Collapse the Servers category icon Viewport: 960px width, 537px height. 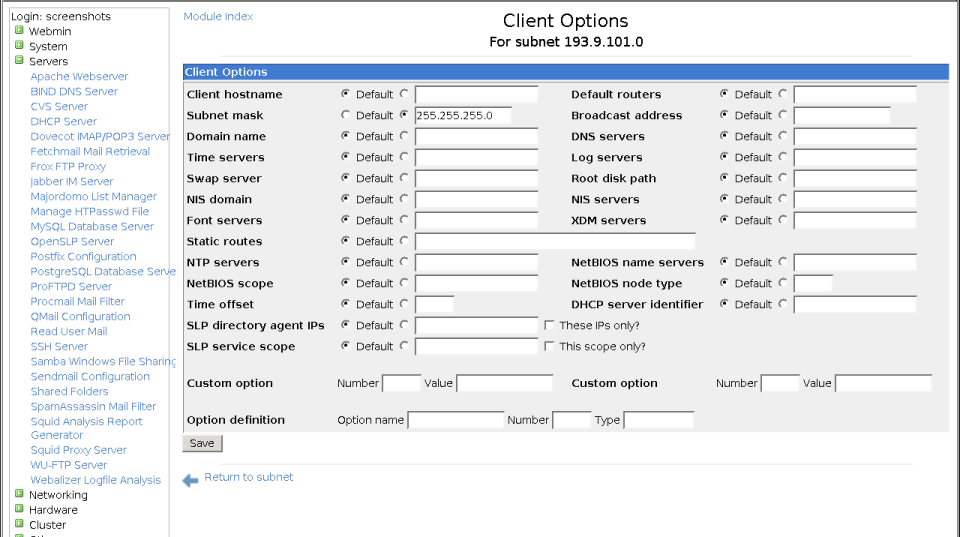19,60
